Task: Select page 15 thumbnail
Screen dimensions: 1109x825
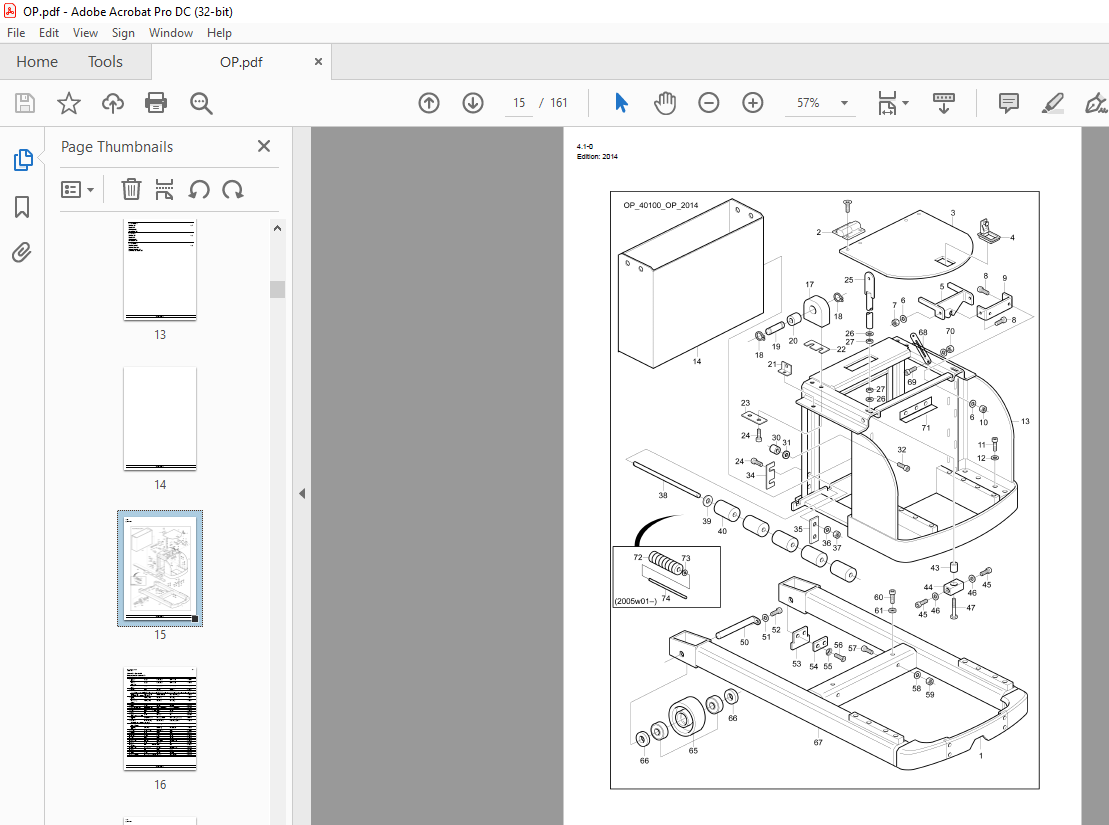Action: [x=160, y=568]
